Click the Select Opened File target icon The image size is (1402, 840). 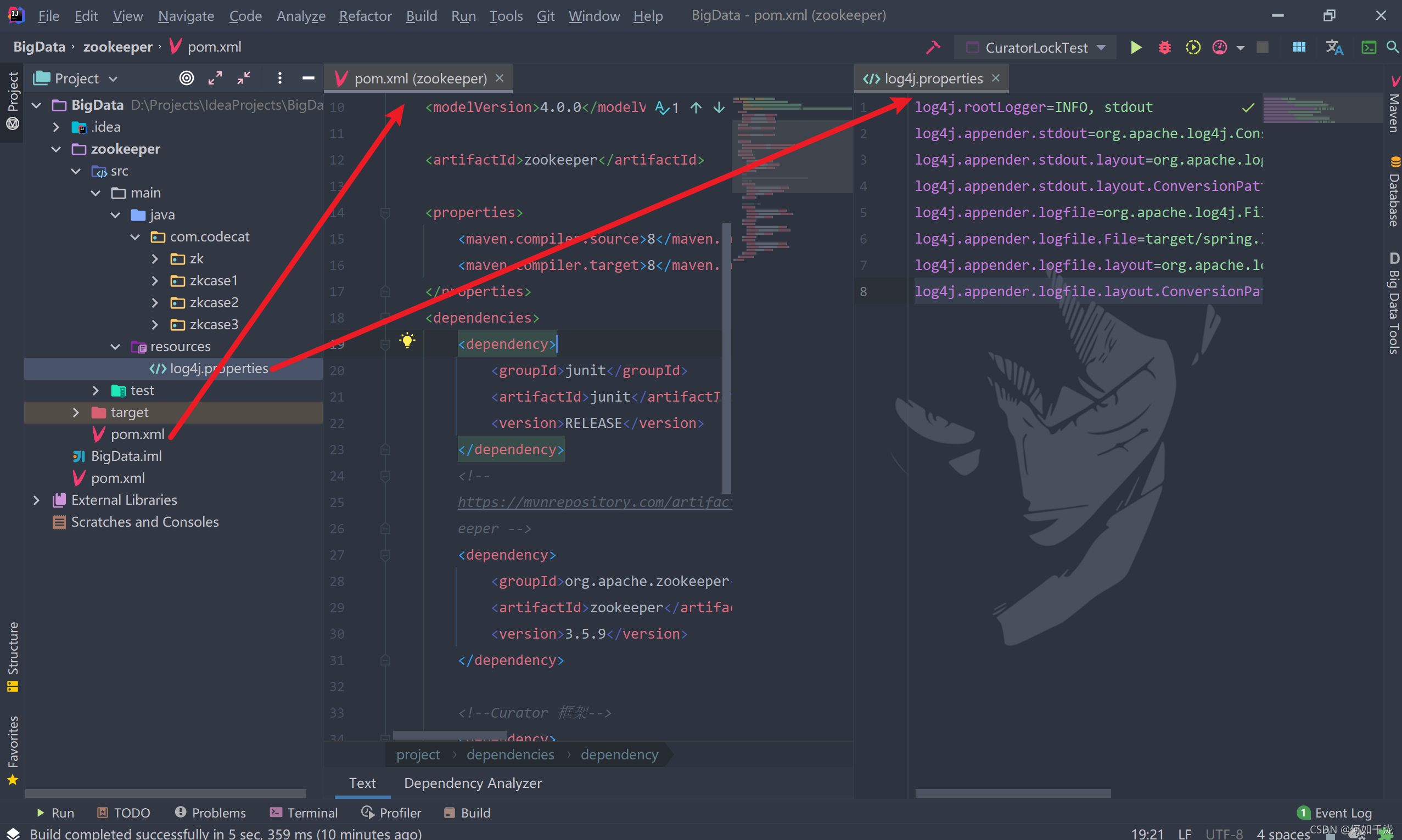point(186,78)
